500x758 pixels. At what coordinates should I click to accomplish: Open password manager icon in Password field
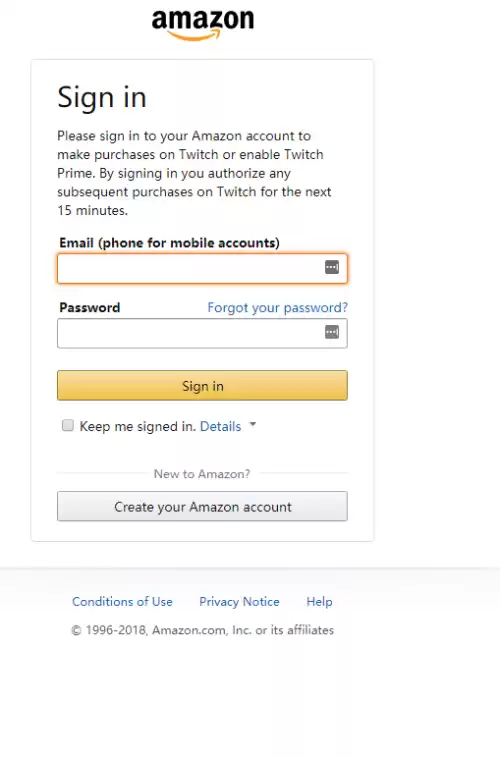coord(332,332)
